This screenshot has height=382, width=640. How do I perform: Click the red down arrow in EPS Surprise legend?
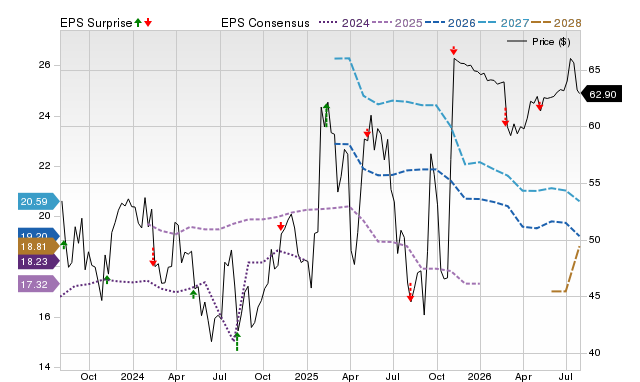point(148,23)
